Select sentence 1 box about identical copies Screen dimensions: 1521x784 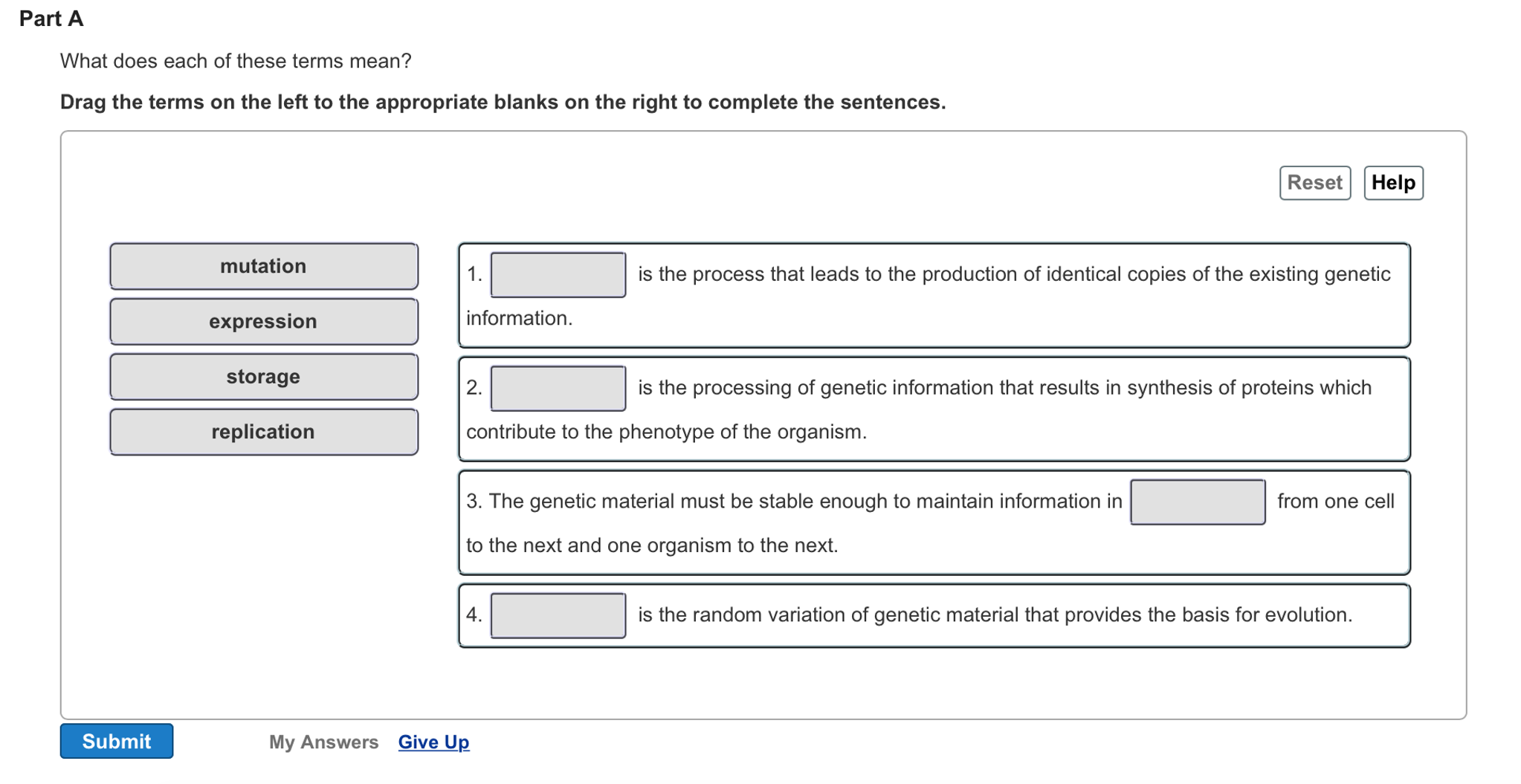tap(934, 294)
